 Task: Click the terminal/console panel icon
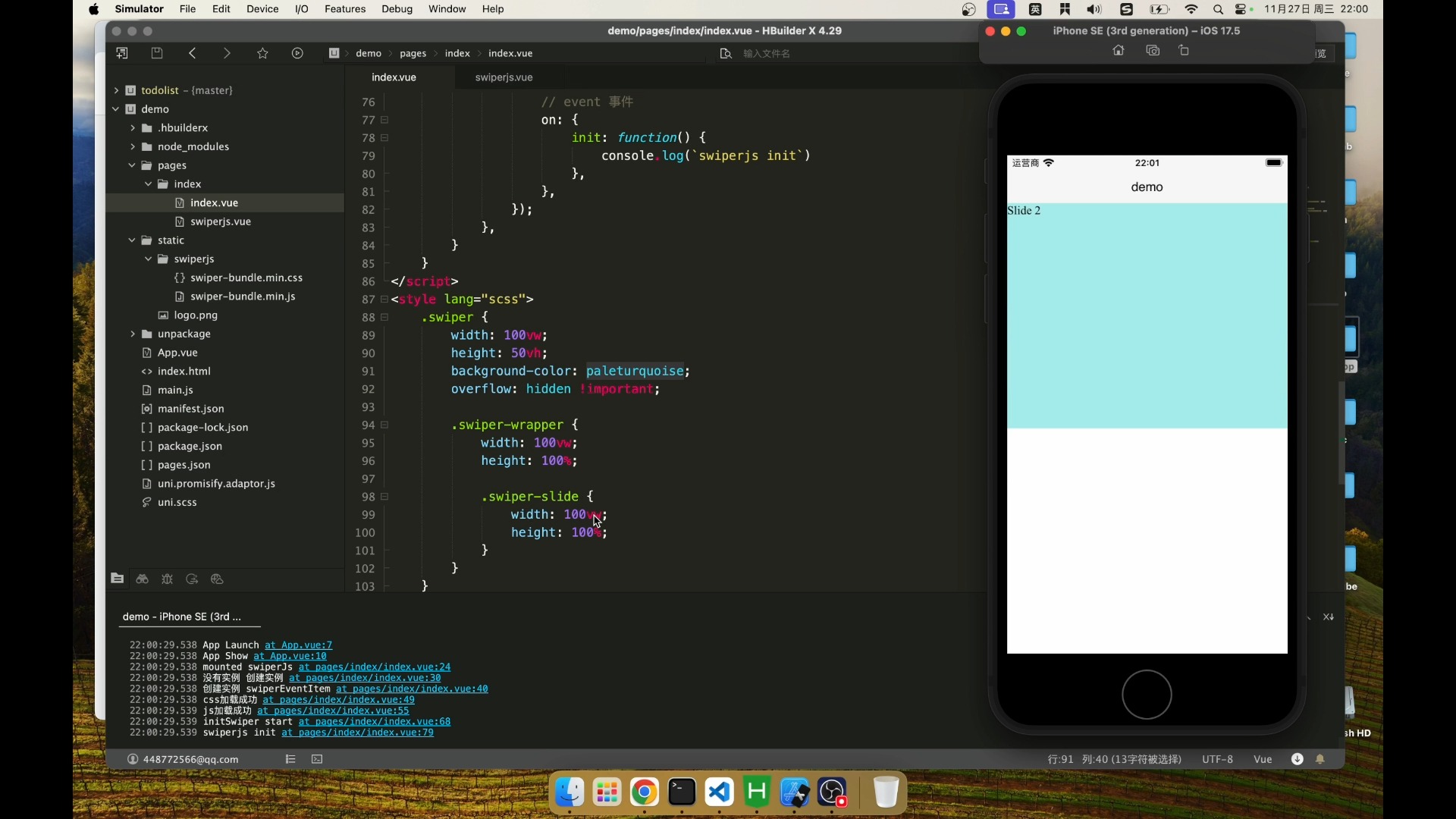point(318,759)
